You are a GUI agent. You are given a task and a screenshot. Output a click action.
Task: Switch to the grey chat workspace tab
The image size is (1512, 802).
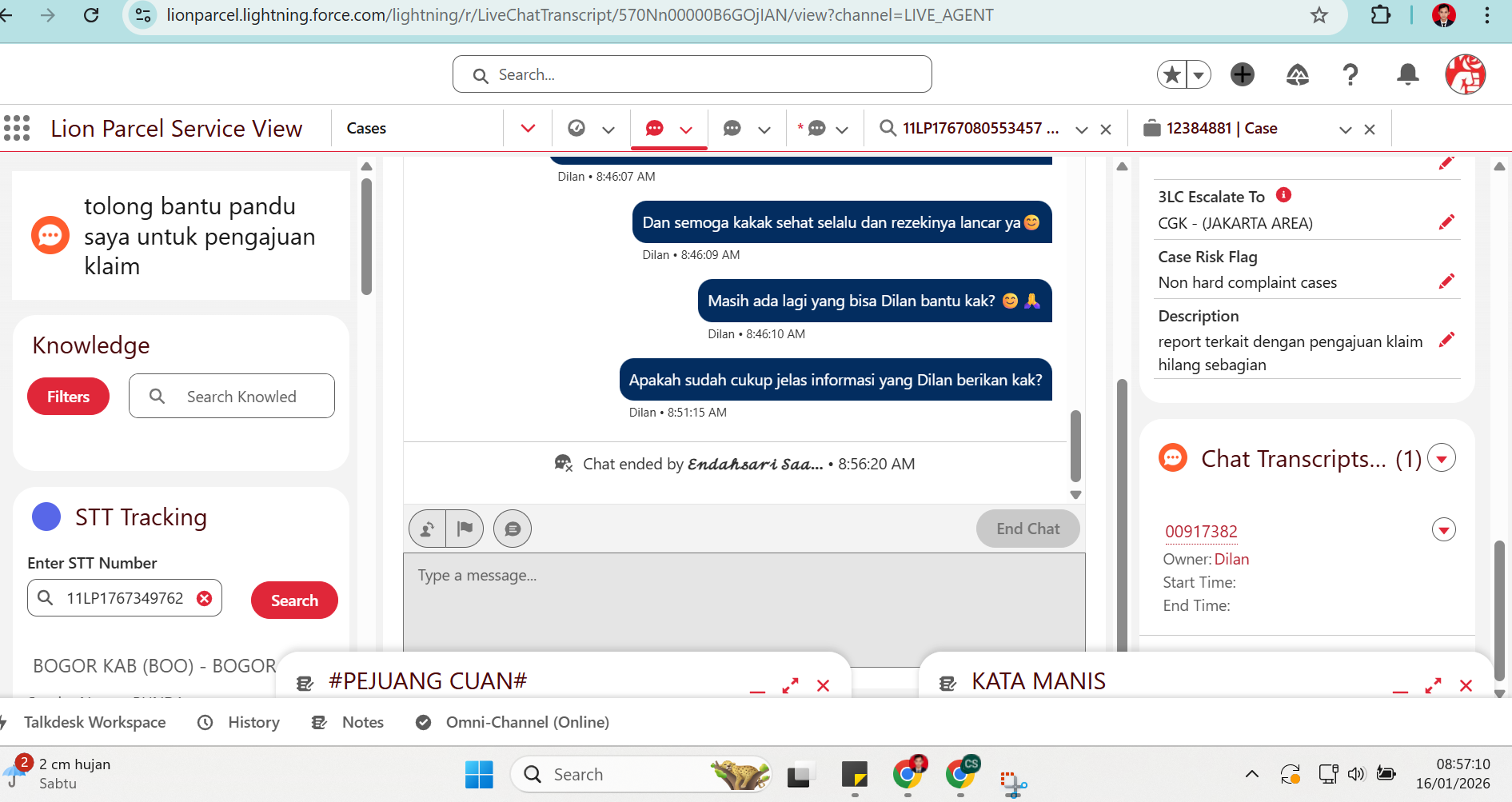tap(732, 128)
